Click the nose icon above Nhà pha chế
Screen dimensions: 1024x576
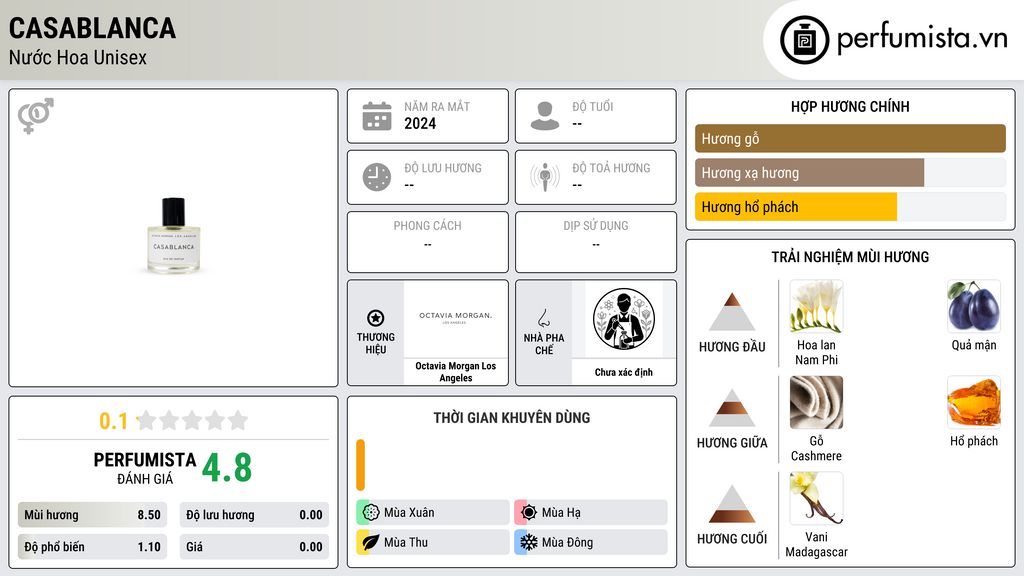click(x=543, y=318)
